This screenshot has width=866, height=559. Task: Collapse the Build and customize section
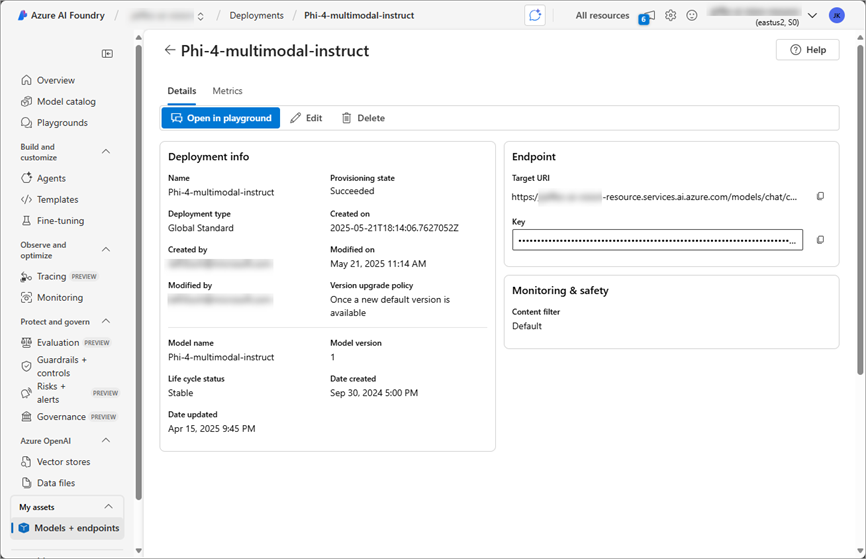pos(106,151)
